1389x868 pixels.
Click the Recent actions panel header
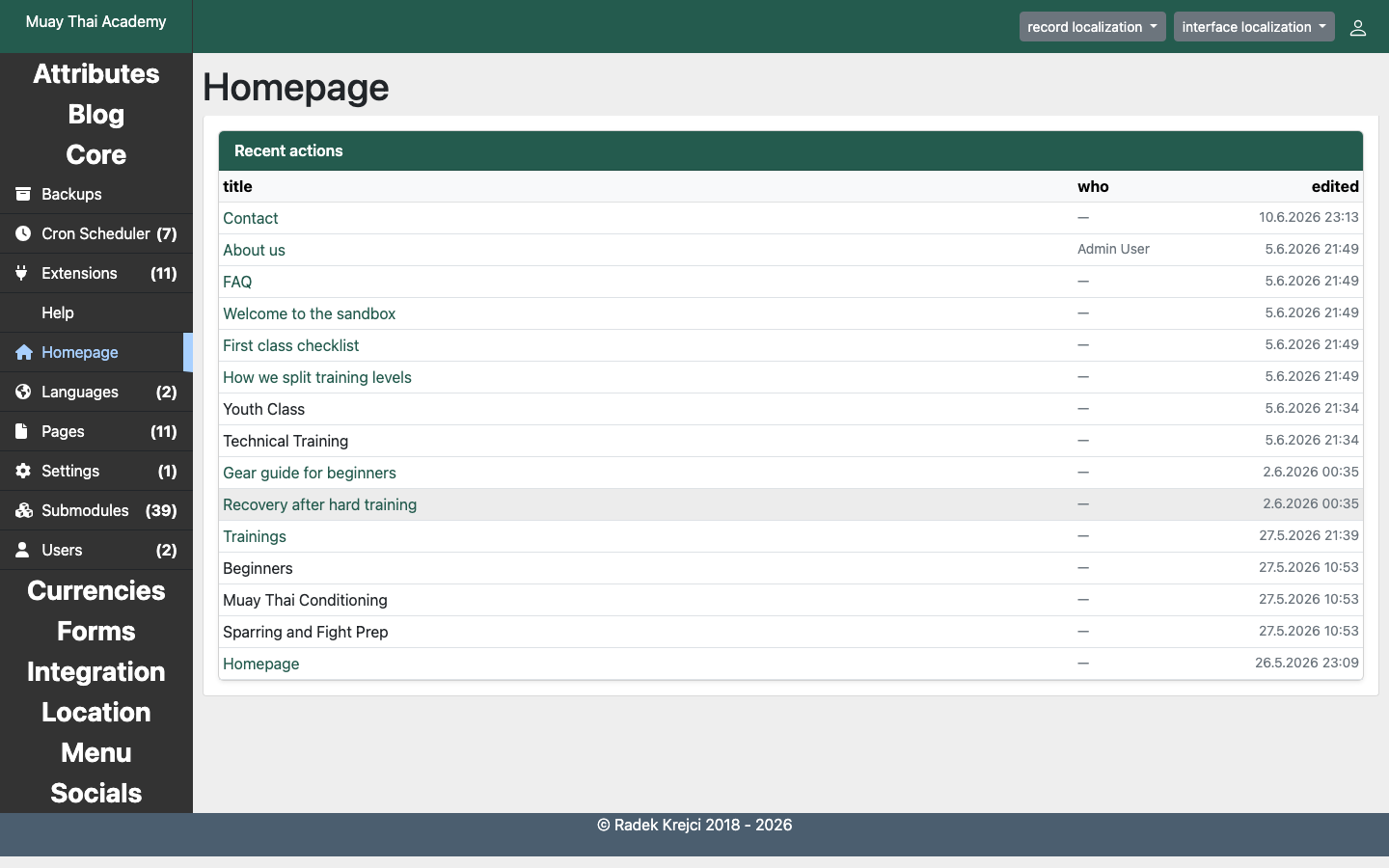791,150
